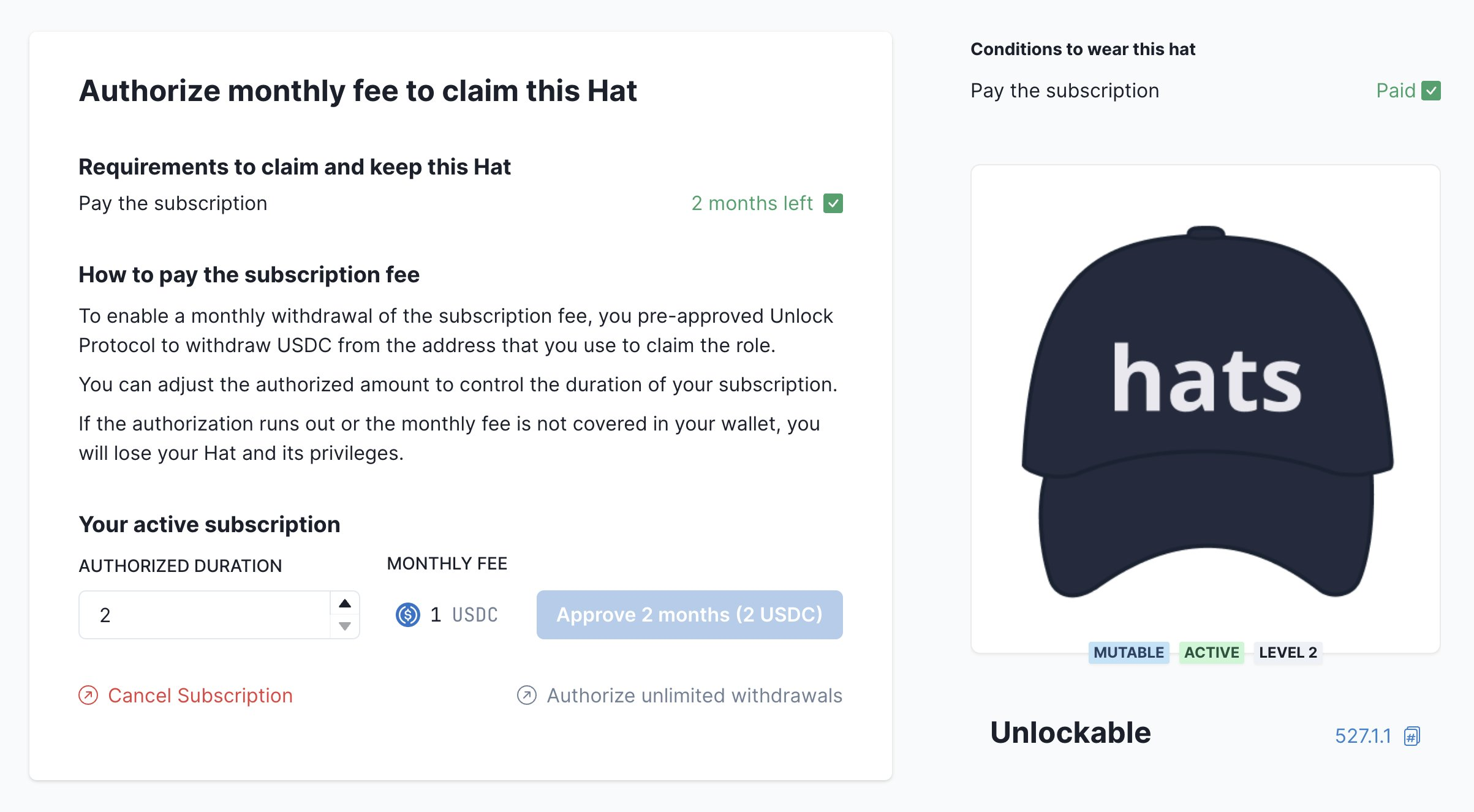Screen dimensions: 1474x812
Task: Click the green Paid checkmark
Action: tap(1431, 91)
